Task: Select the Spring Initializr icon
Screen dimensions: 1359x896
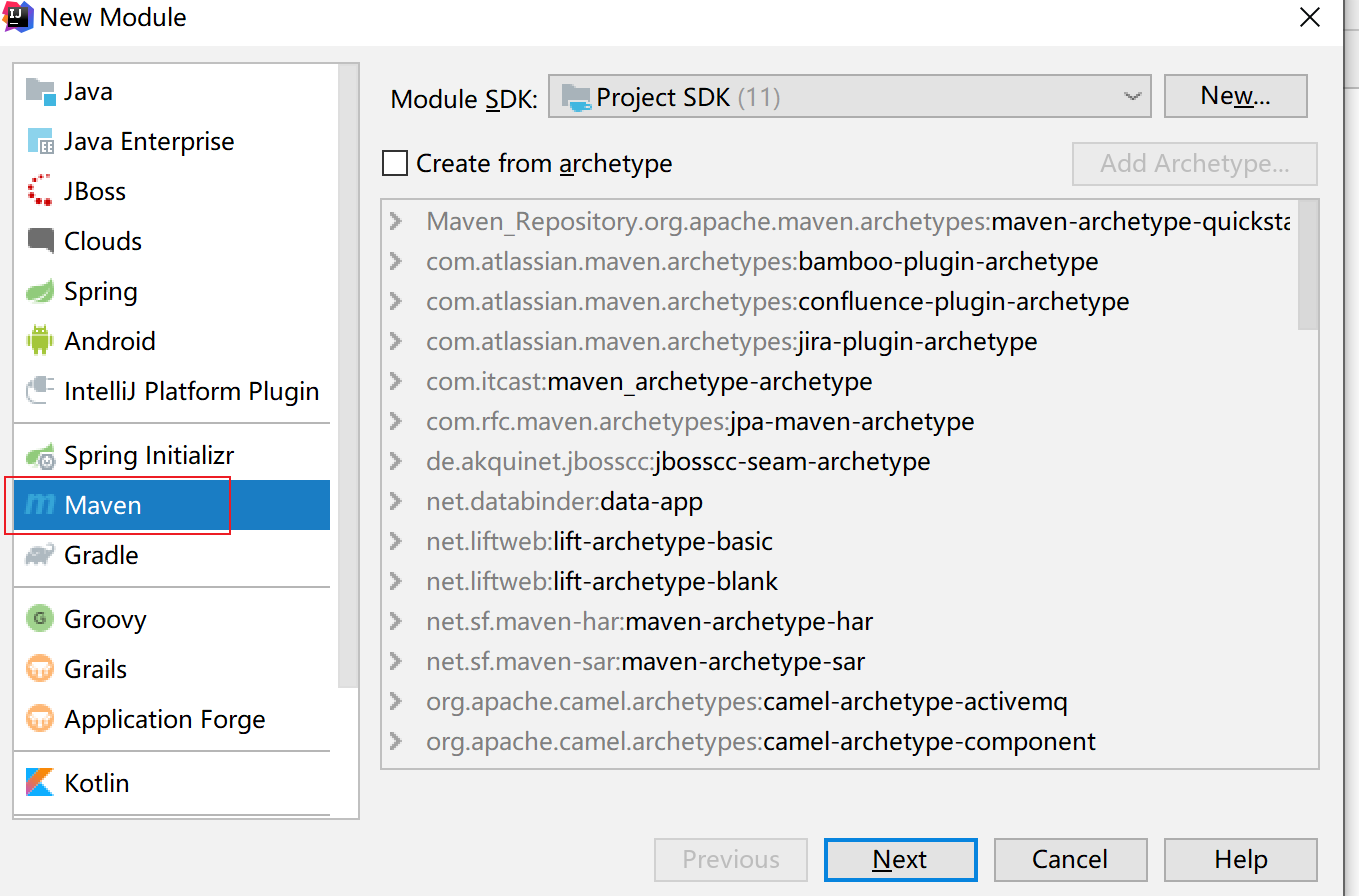Action: (x=40, y=456)
